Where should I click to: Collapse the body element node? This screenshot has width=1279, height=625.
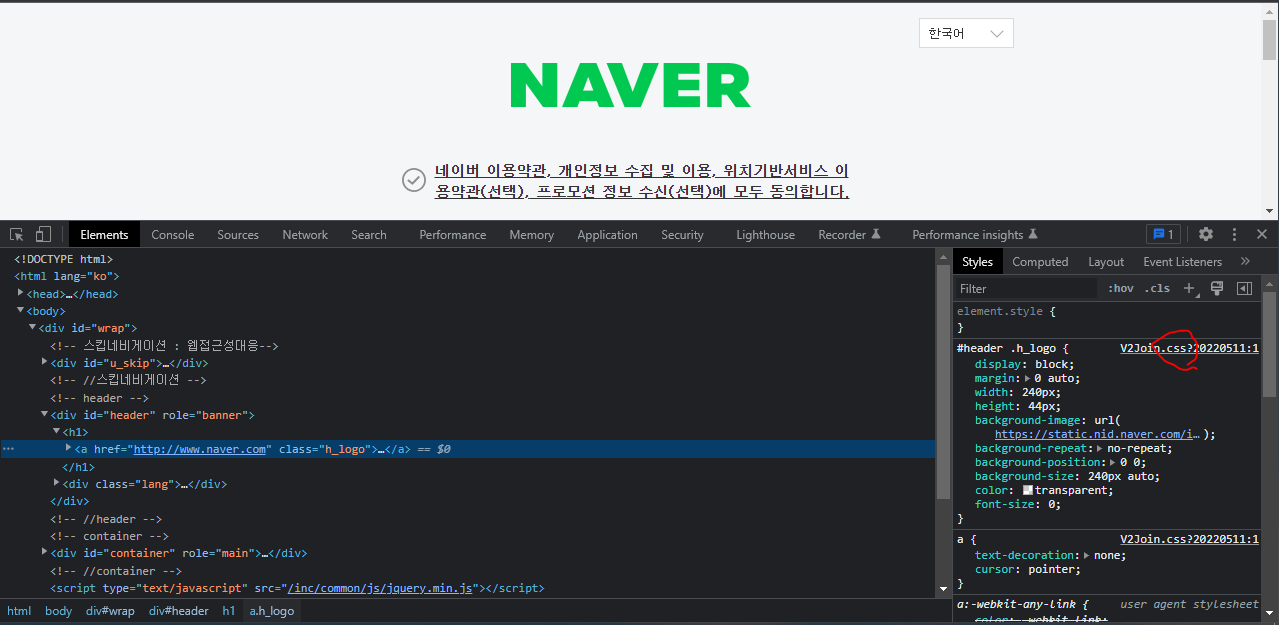click(x=21, y=311)
